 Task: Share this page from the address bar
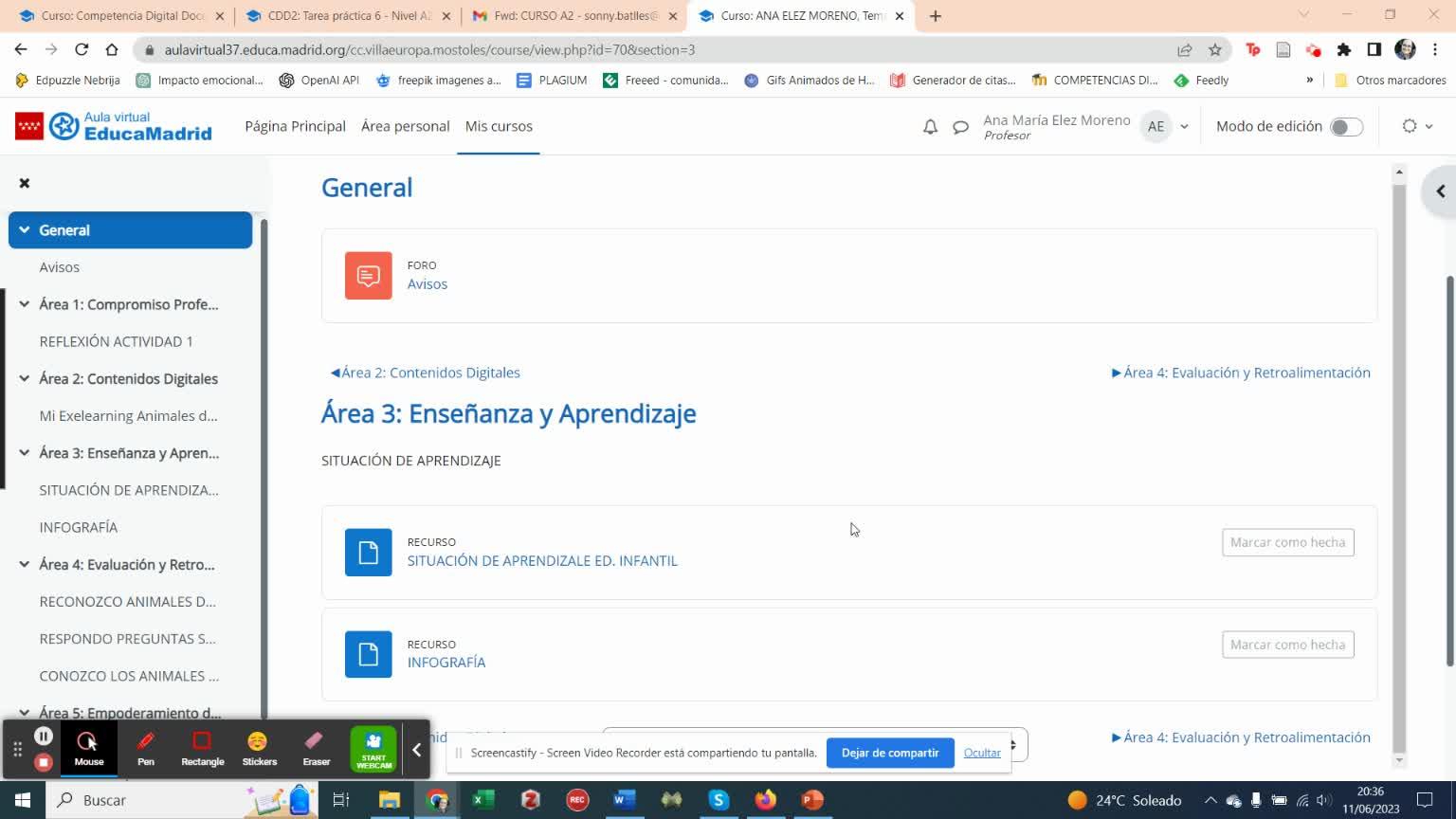tap(1185, 50)
